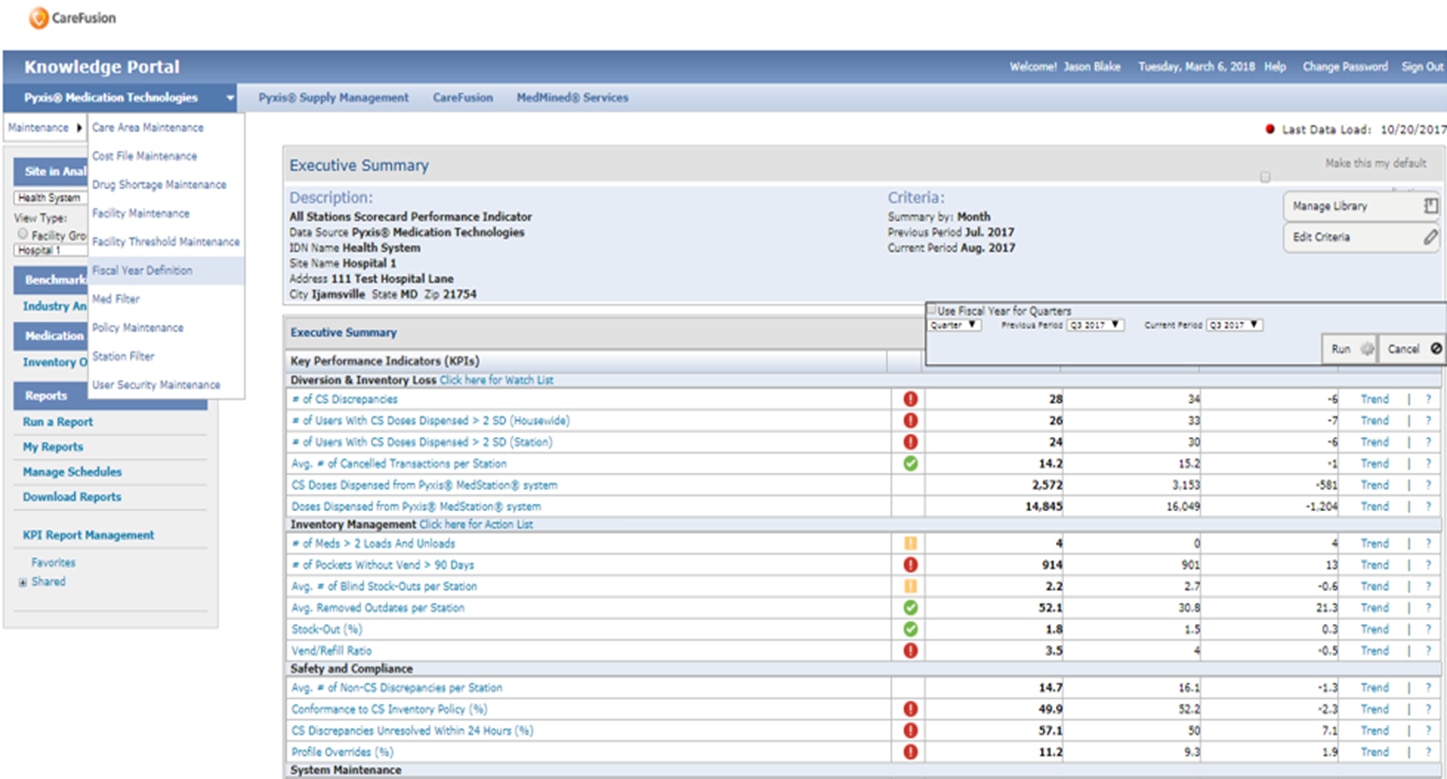1447x779 pixels.
Task: Click the Manage Library book icon
Action: pyautogui.click(x=1431, y=206)
